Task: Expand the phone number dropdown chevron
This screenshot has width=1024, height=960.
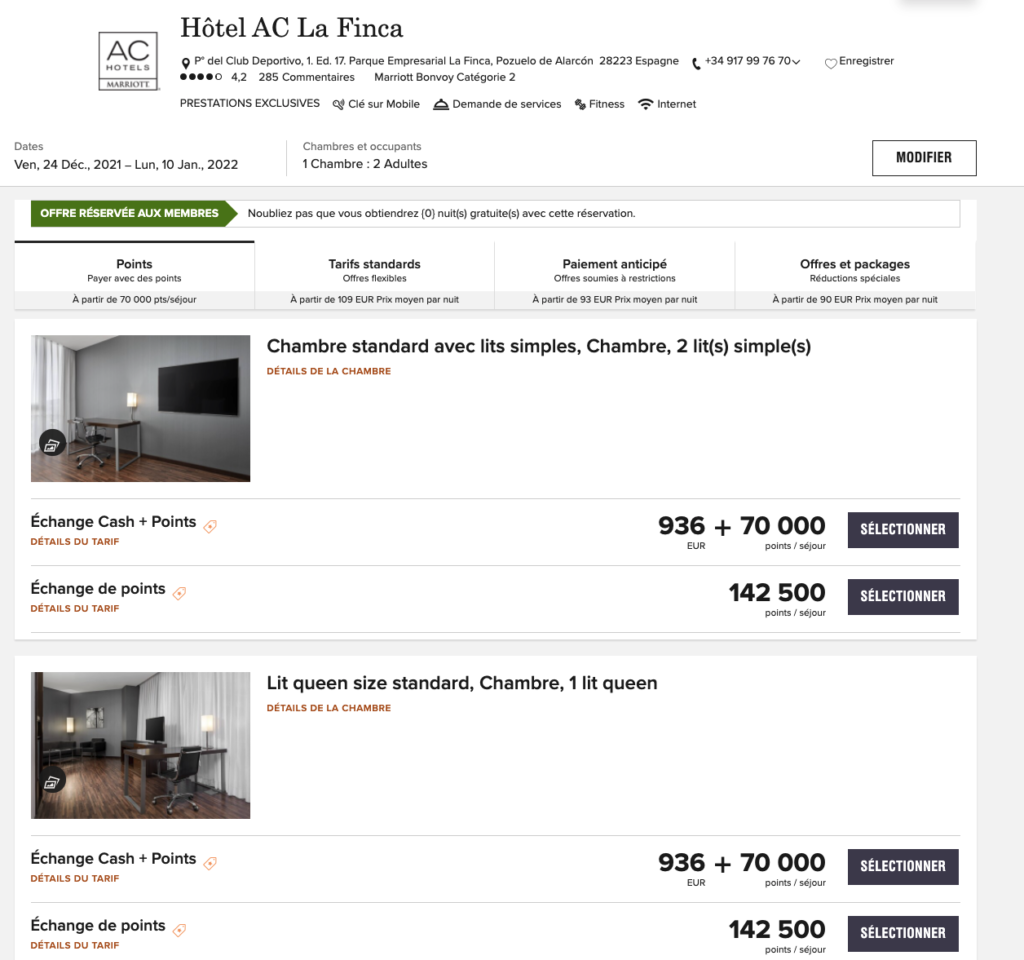Action: pos(796,62)
